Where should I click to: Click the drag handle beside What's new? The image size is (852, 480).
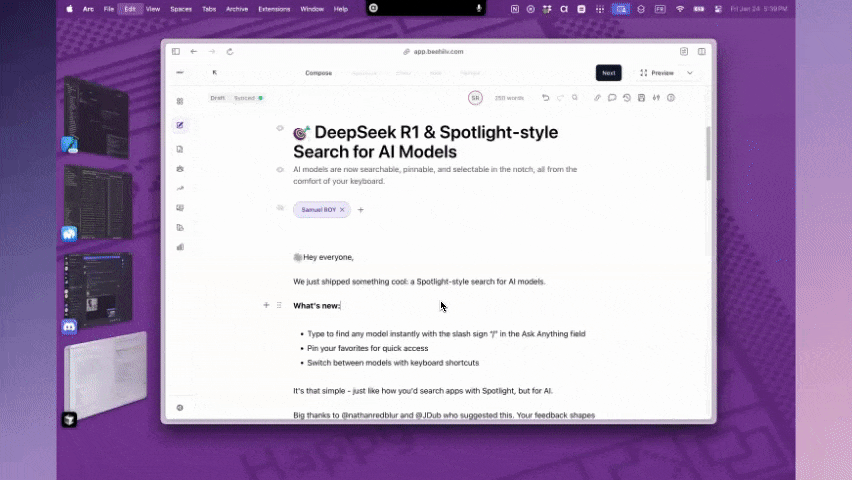coord(279,305)
